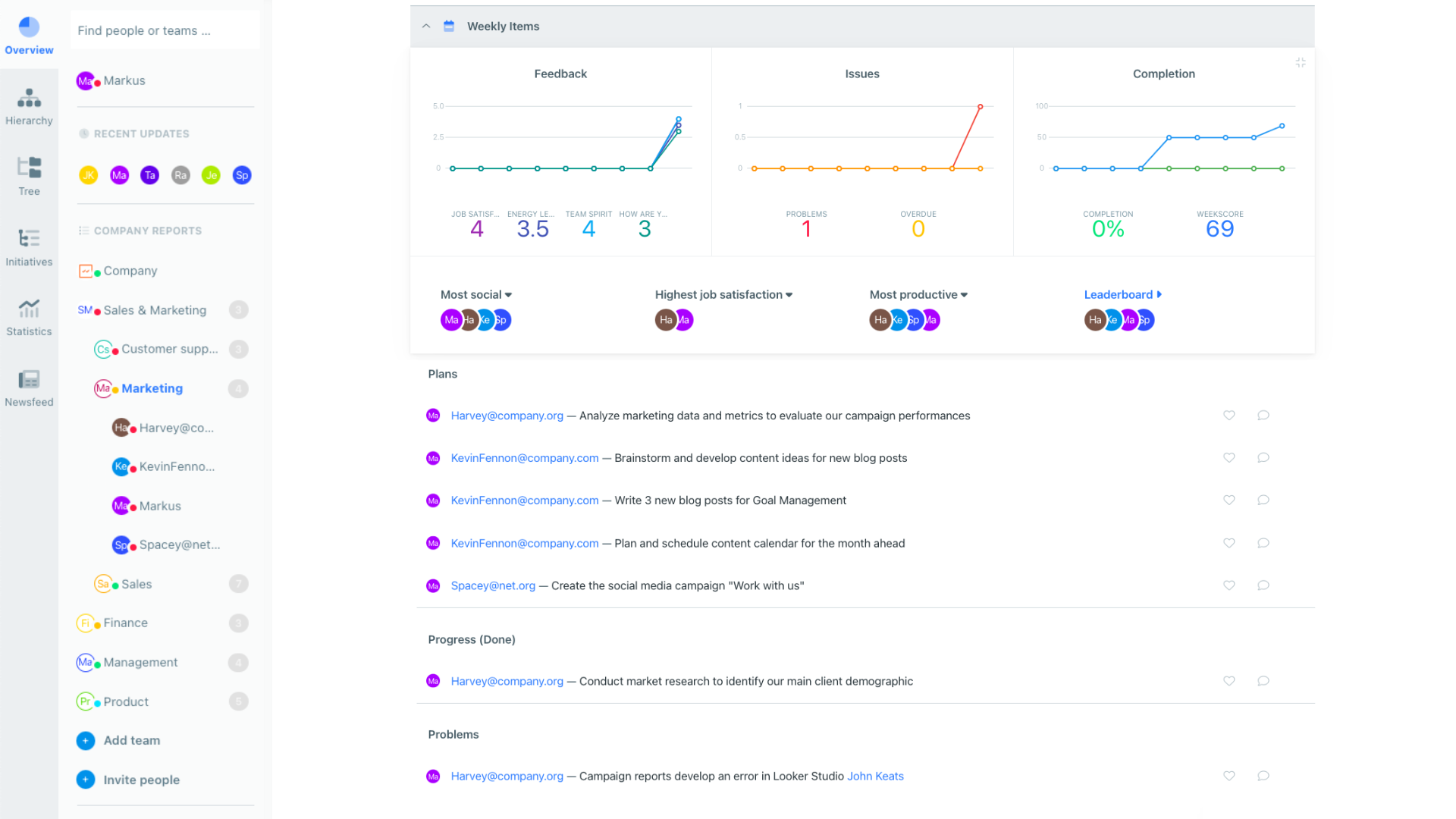Click like icon on Harvey's marketing plan
1456x819 pixels.
click(1229, 415)
